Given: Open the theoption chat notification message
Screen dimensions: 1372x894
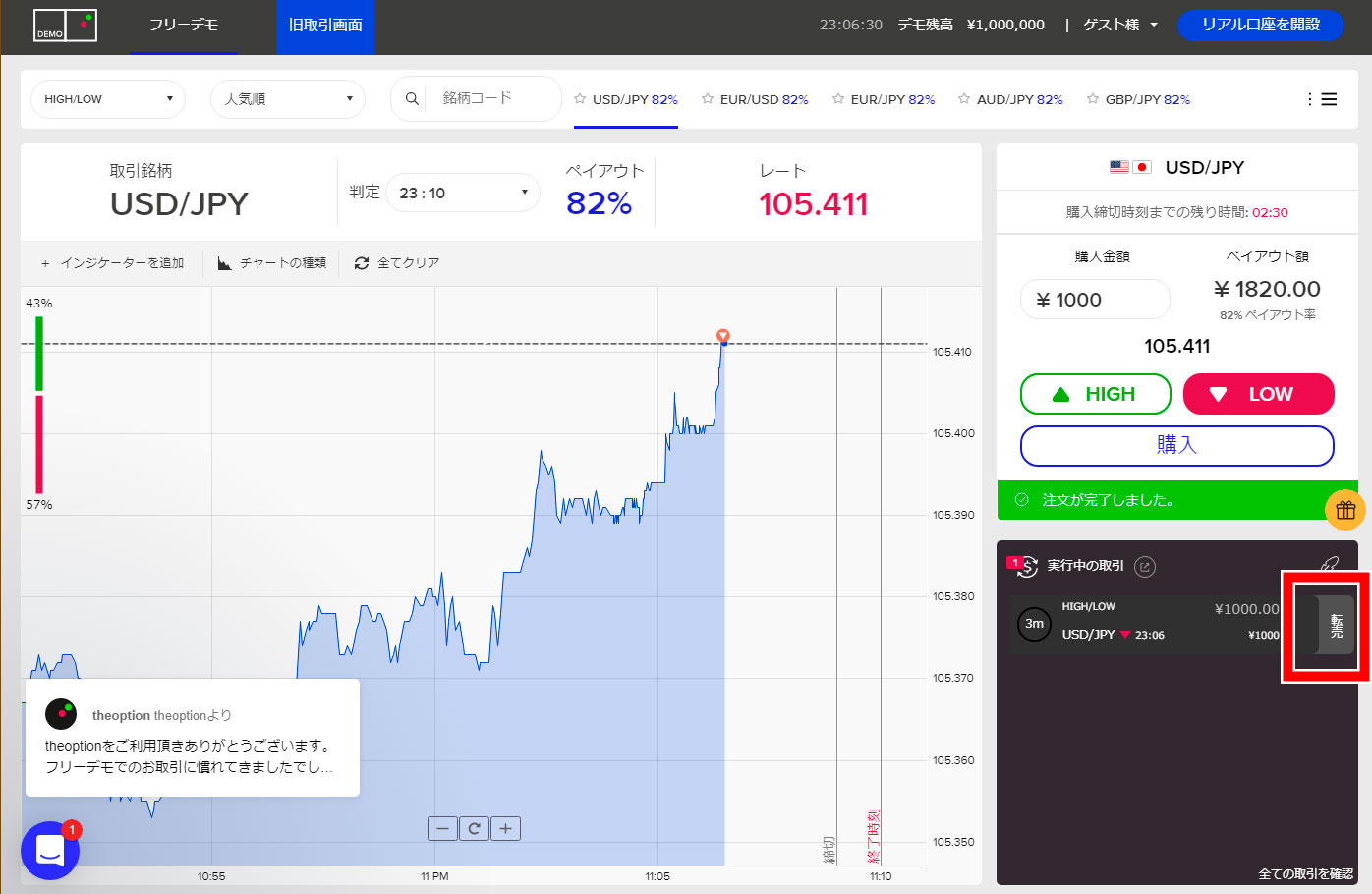Looking at the screenshot, I should click(193, 738).
